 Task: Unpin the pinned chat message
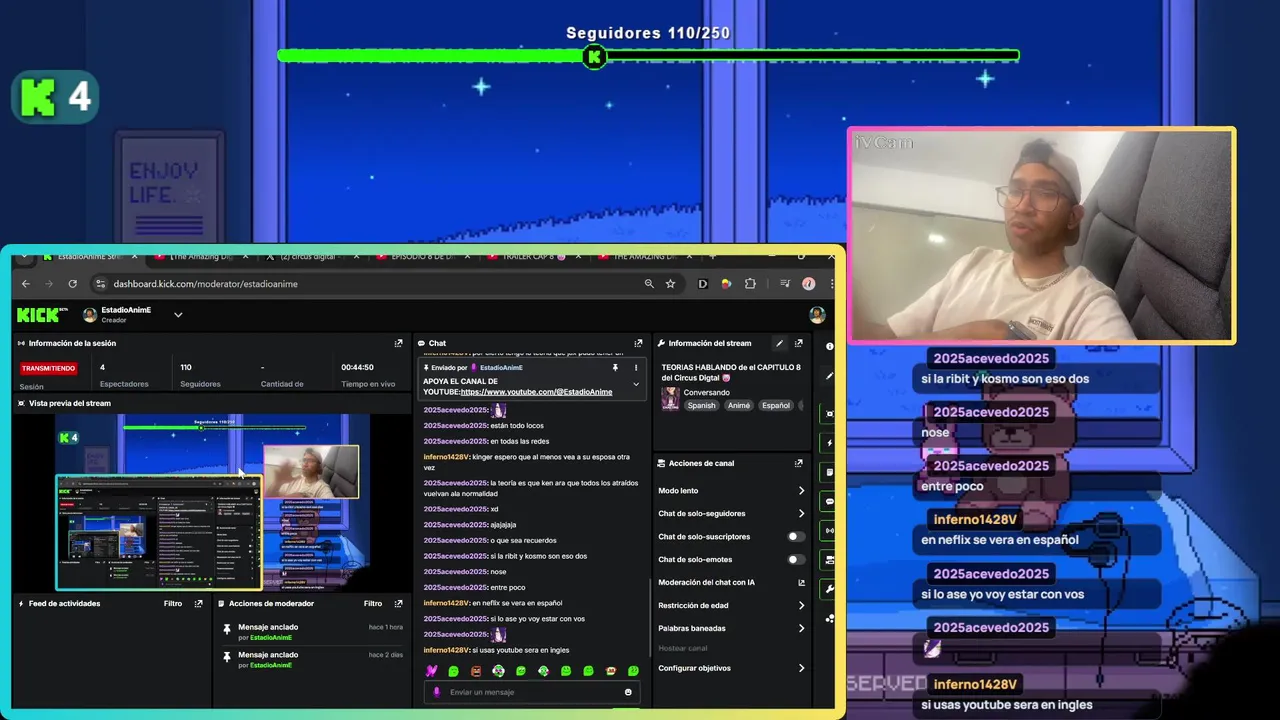[615, 367]
